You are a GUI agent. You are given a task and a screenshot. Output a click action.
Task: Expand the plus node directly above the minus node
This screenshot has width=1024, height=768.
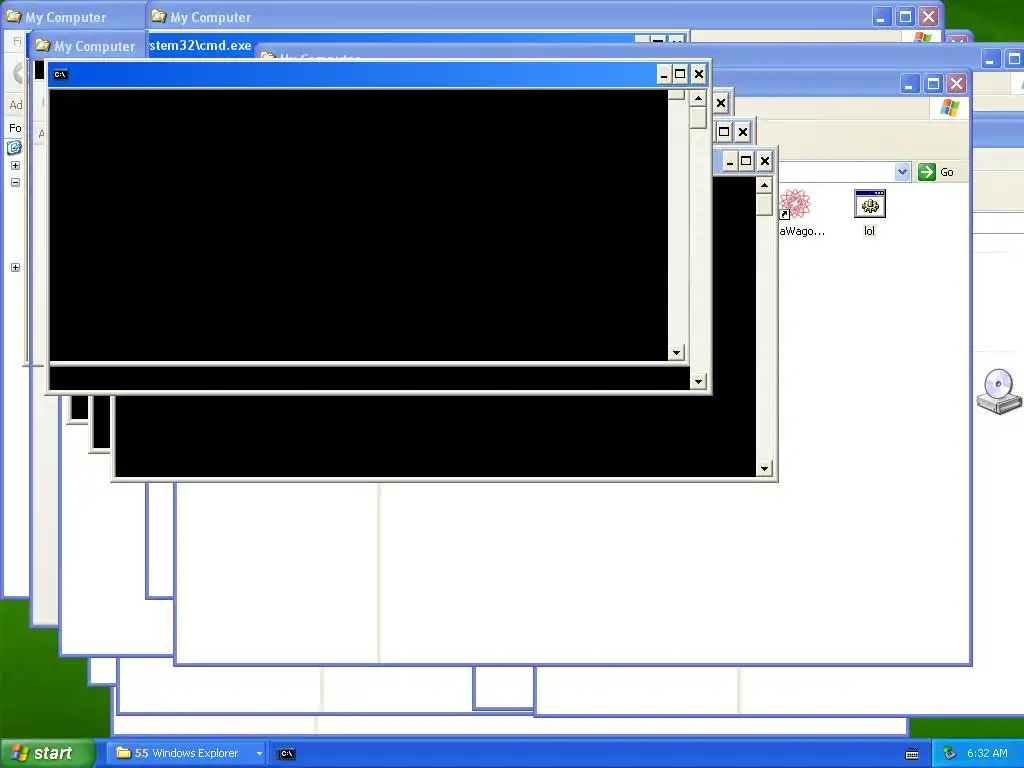click(x=15, y=165)
